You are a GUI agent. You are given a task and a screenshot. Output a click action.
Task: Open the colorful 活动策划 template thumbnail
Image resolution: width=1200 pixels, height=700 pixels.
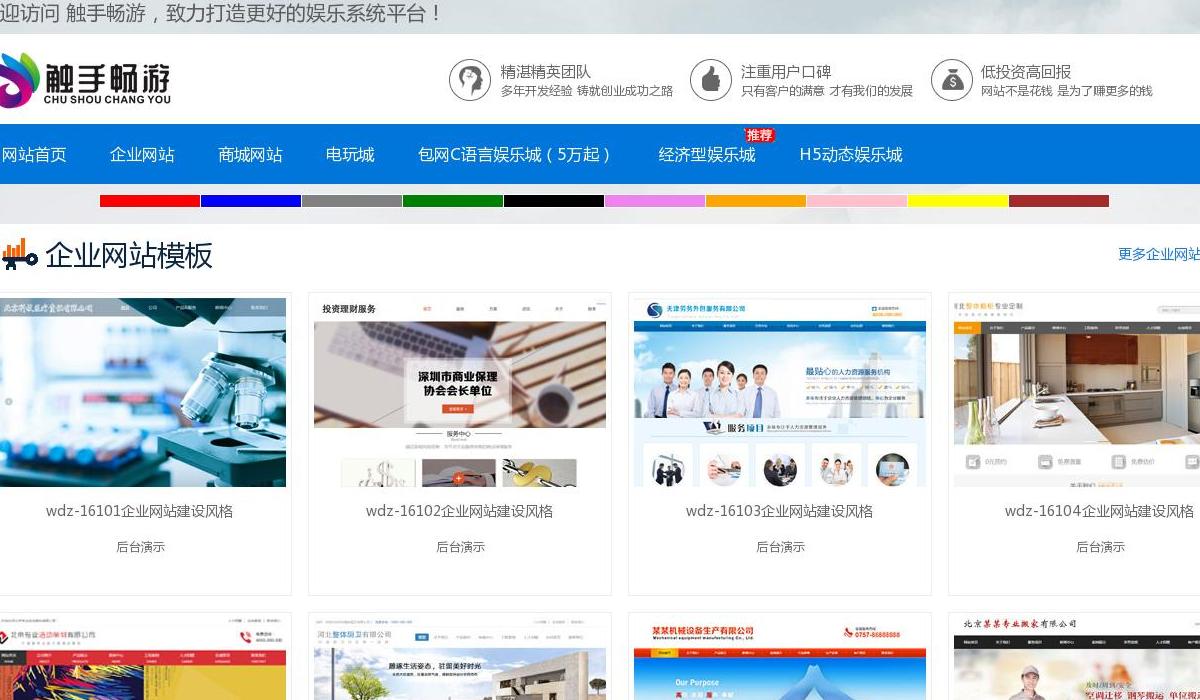[143, 659]
